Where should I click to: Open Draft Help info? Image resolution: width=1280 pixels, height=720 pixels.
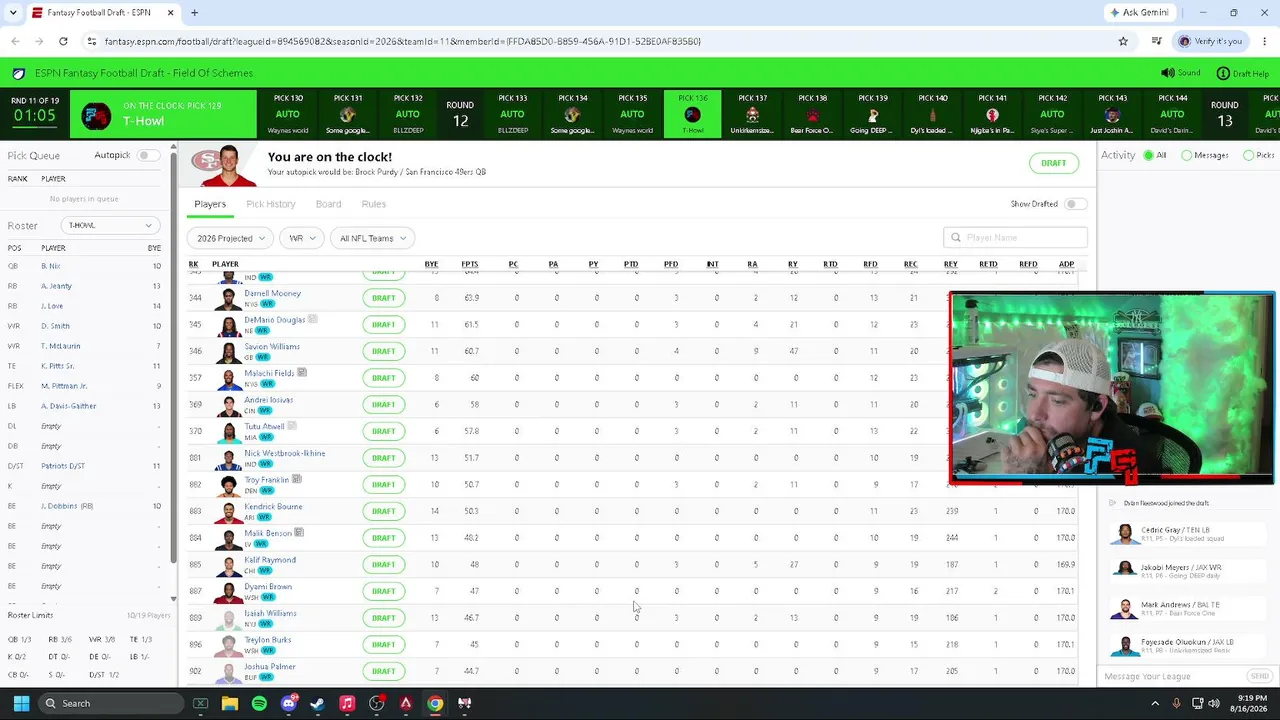click(1243, 73)
